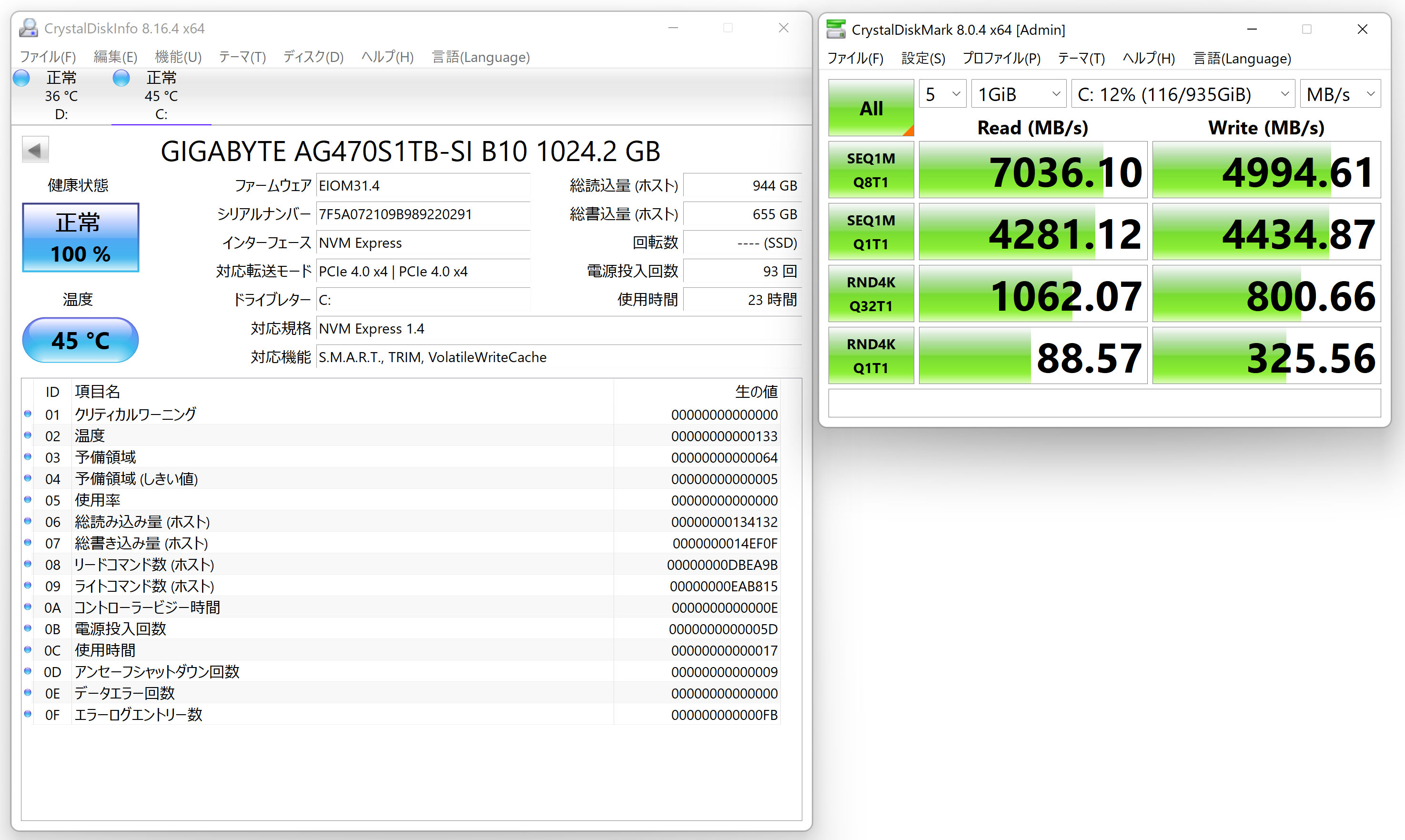Open the test count dropdown showing 5
The height and width of the screenshot is (840, 1405).
coord(942,94)
